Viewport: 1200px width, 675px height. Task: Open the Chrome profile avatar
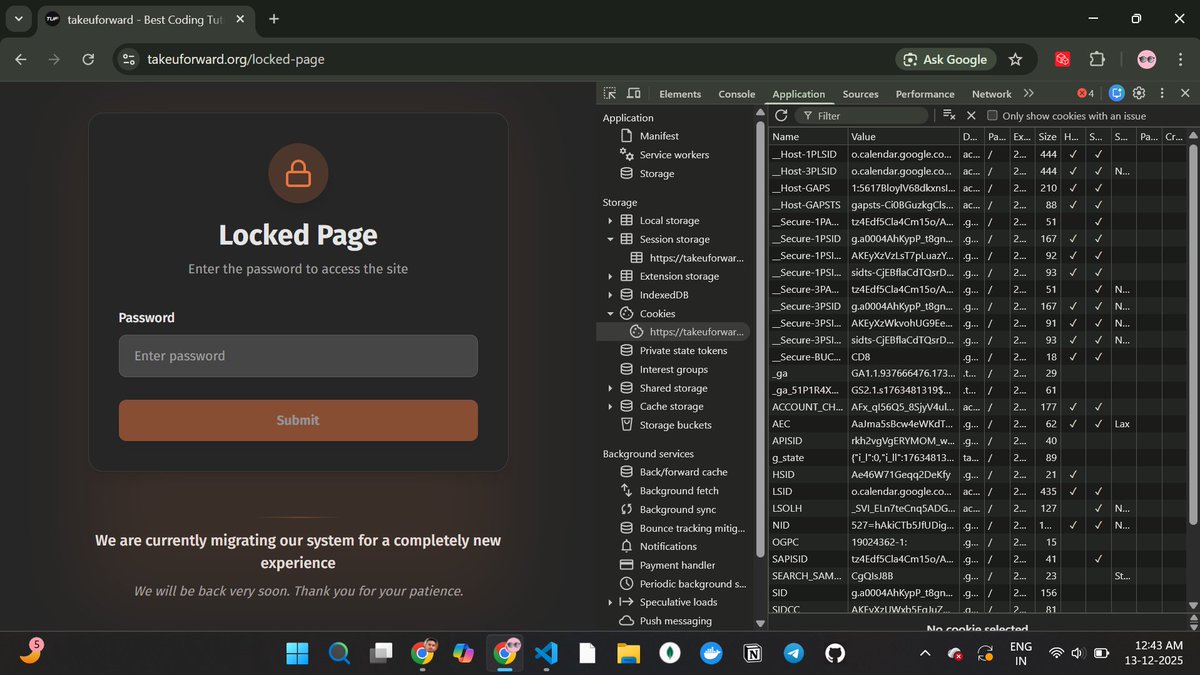point(1147,59)
